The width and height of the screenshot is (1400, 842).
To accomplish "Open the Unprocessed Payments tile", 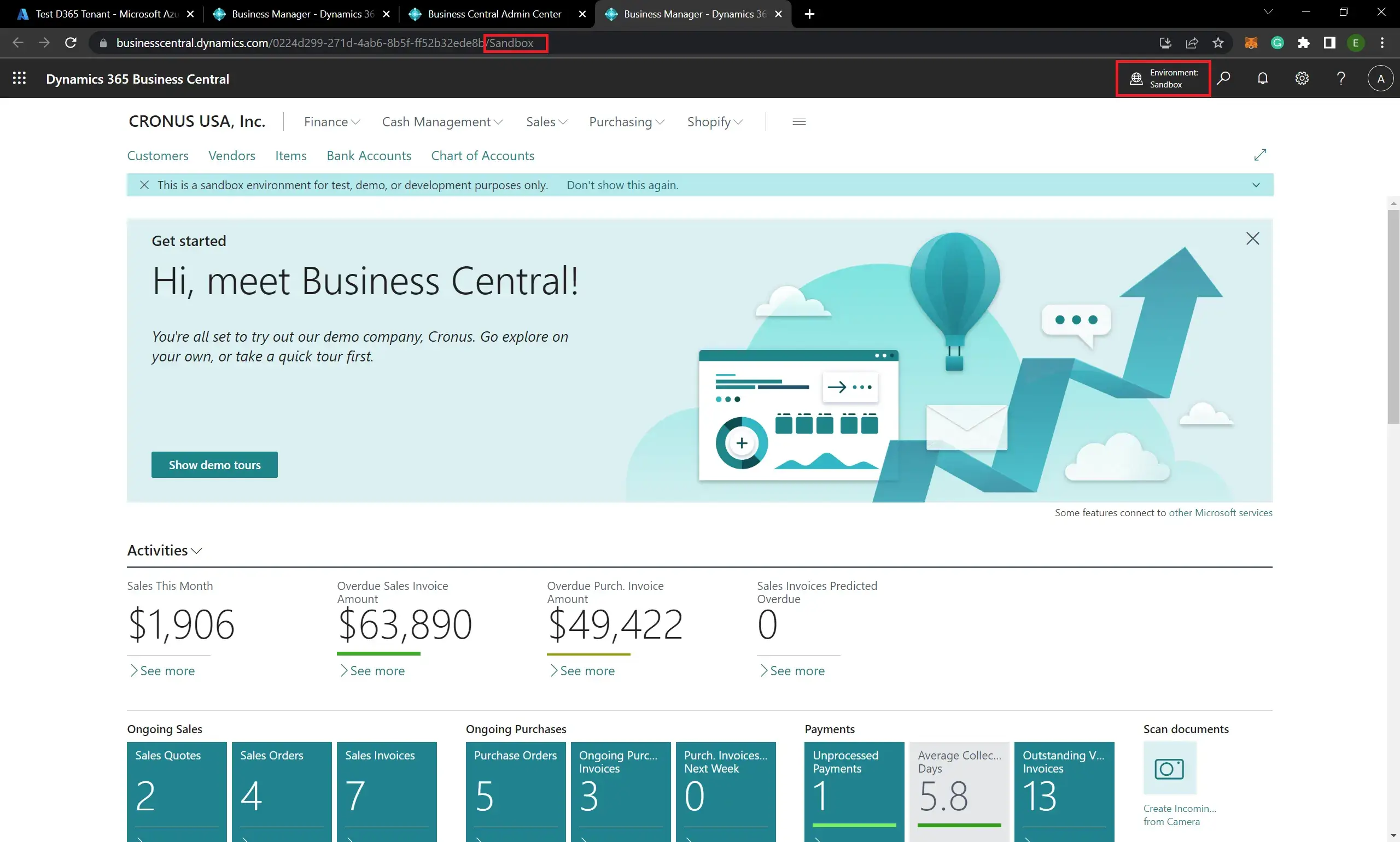I will pyautogui.click(x=854, y=792).
